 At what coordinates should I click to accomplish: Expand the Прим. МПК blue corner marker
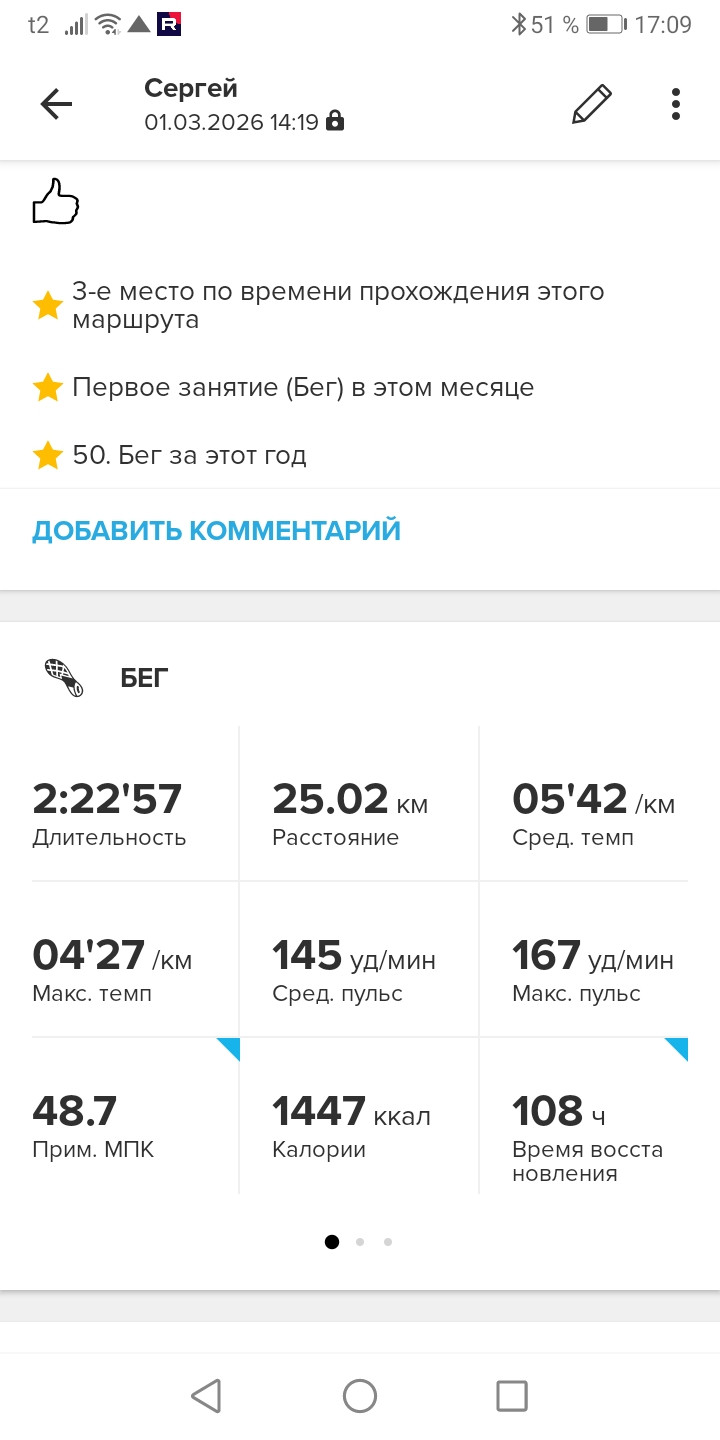[228, 1049]
